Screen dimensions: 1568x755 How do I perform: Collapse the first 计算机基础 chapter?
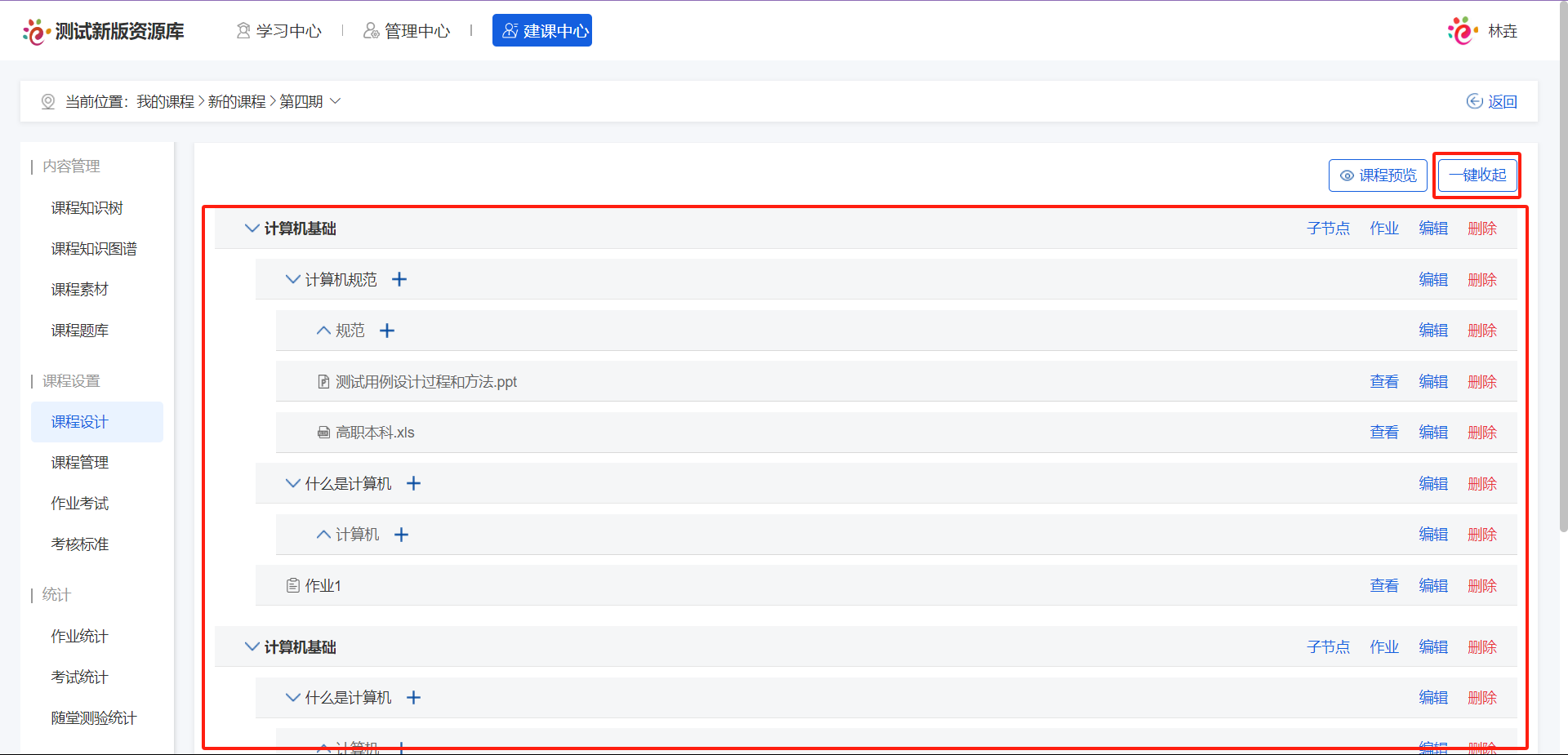252,229
